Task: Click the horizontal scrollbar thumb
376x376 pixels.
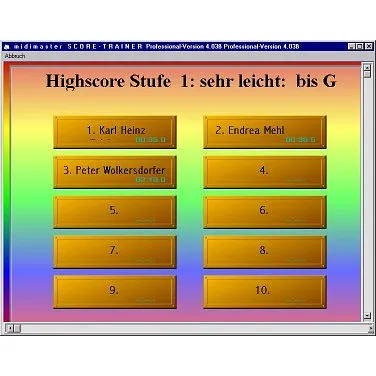Action: click(x=17, y=328)
